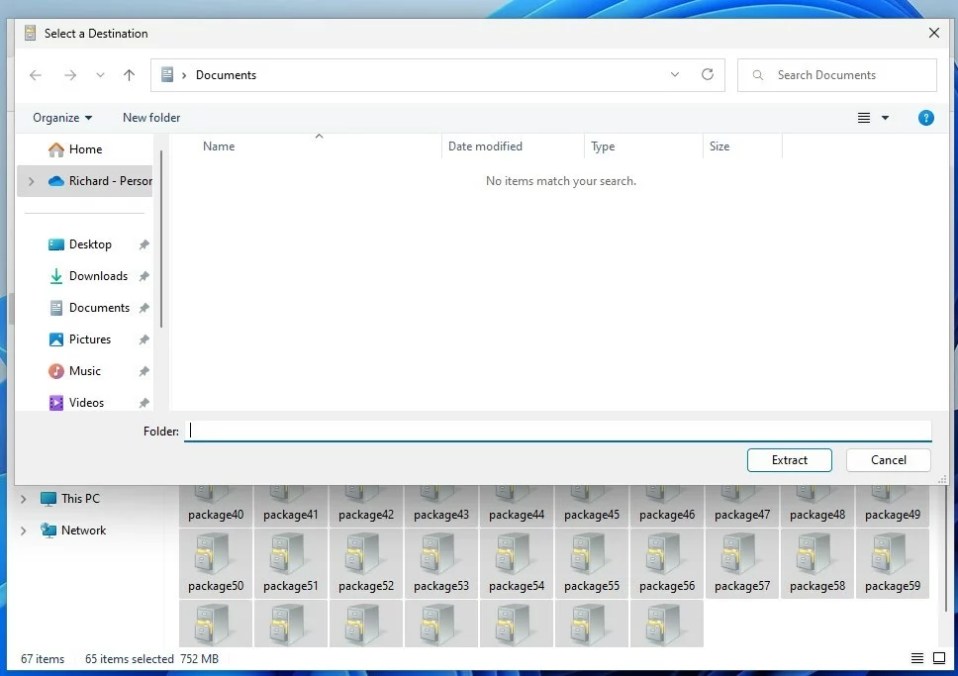Click the Extract button
Viewport: 958px width, 676px height.
pyautogui.click(x=789, y=460)
